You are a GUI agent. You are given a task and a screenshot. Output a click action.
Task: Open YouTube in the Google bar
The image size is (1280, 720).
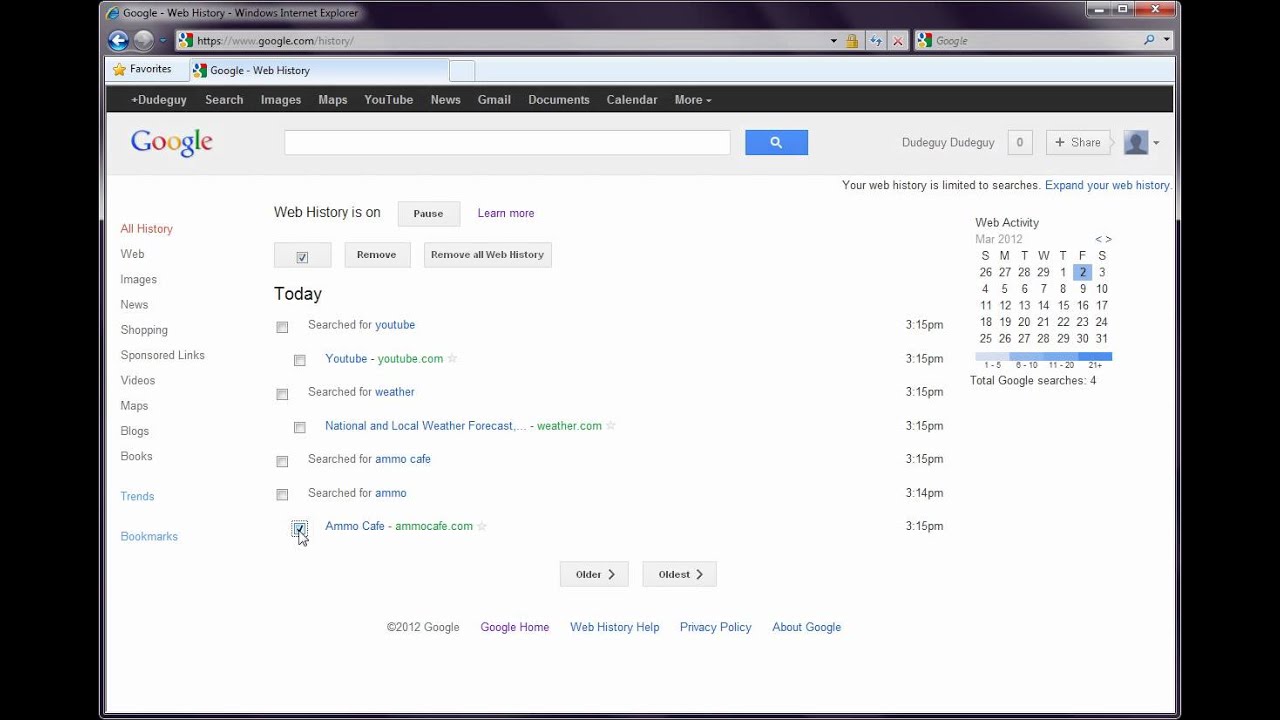tap(388, 99)
